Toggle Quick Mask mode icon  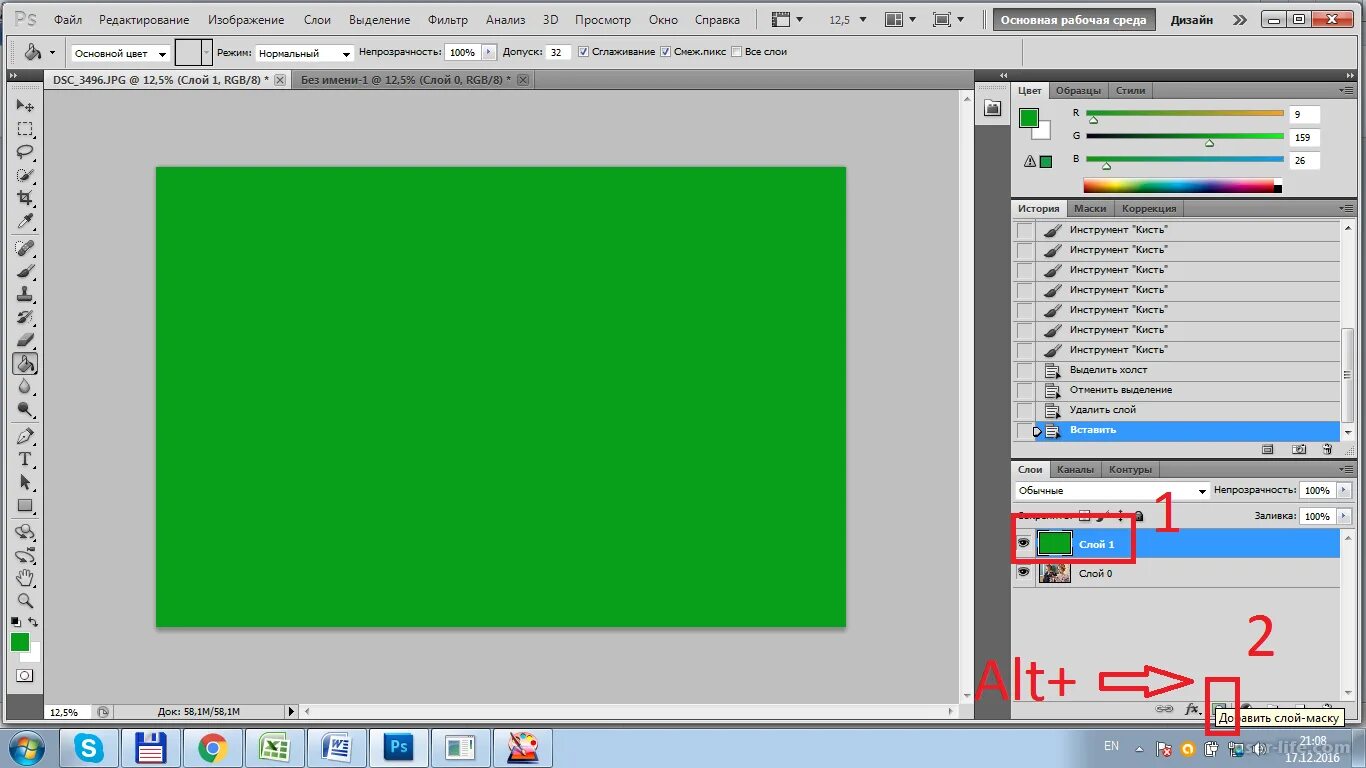pyautogui.click(x=25, y=676)
